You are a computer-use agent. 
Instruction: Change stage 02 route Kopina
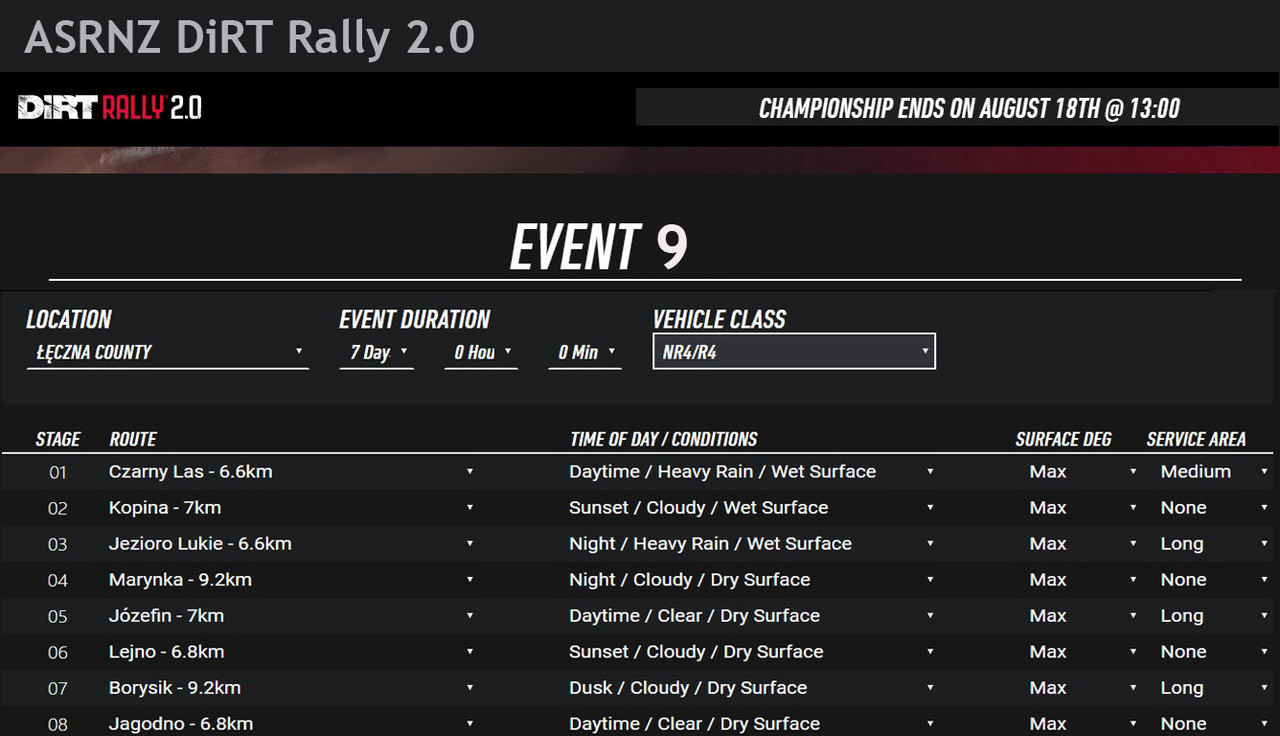(x=291, y=508)
